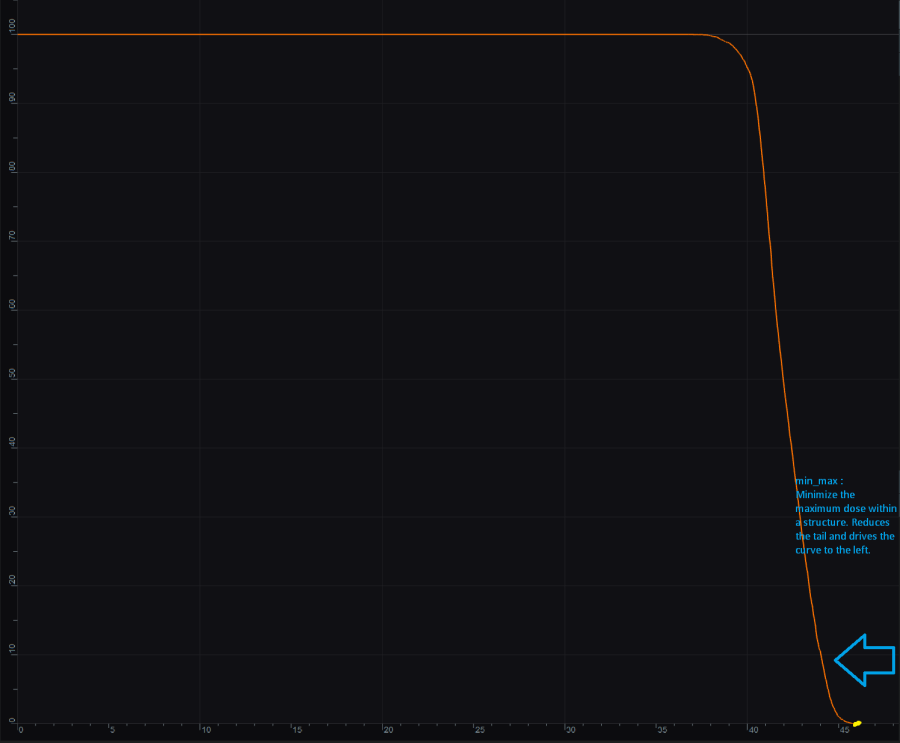900x743 pixels.
Task: Select the x-axis tick label 30
Action: pyautogui.click(x=572, y=730)
